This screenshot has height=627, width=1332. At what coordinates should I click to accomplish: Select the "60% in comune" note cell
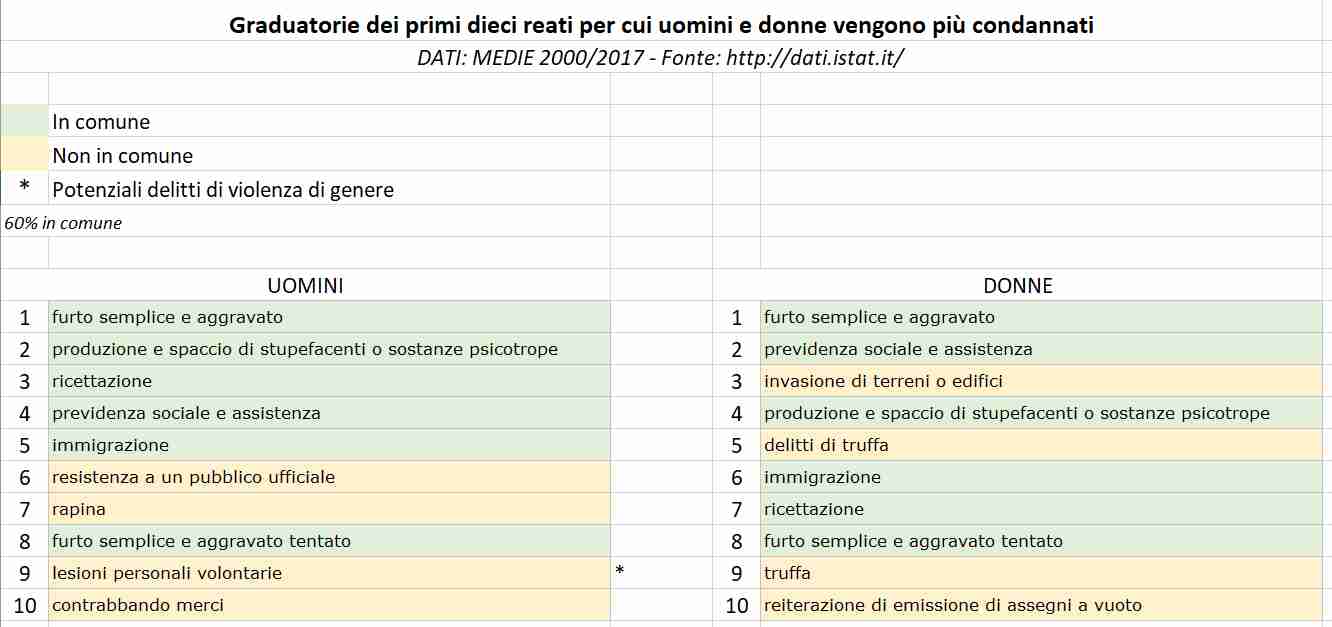pyautogui.click(x=63, y=223)
